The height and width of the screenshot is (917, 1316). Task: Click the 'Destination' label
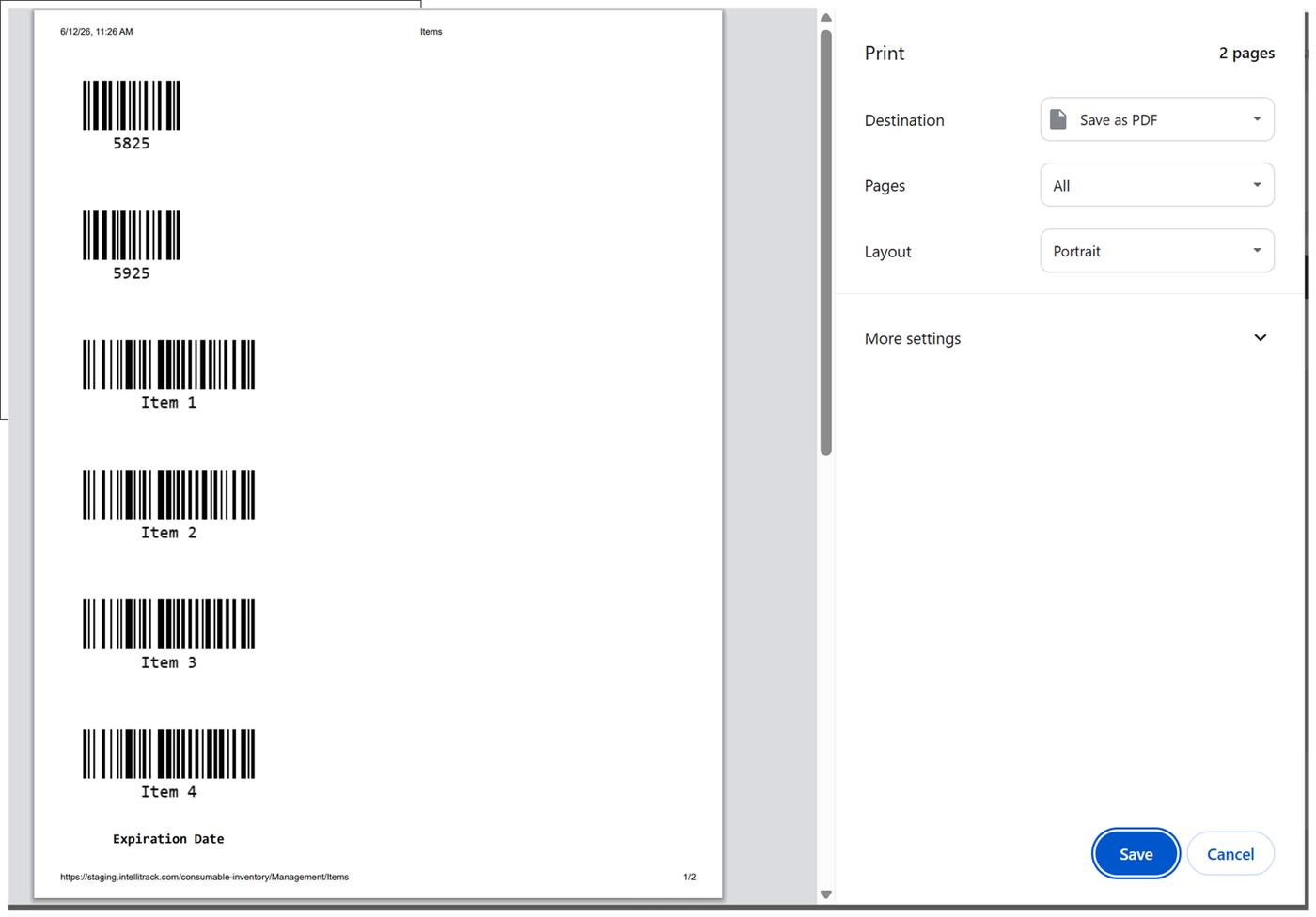904,120
